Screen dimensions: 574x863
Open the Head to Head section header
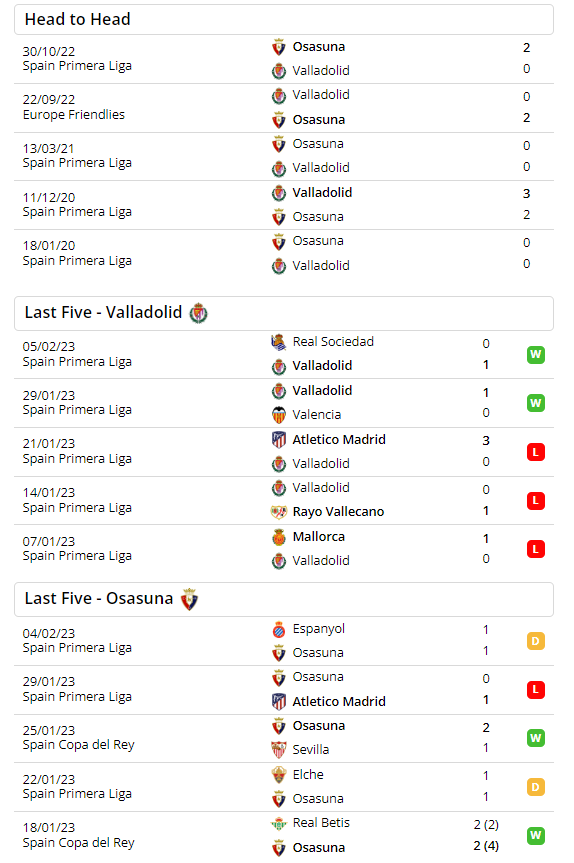(x=284, y=20)
